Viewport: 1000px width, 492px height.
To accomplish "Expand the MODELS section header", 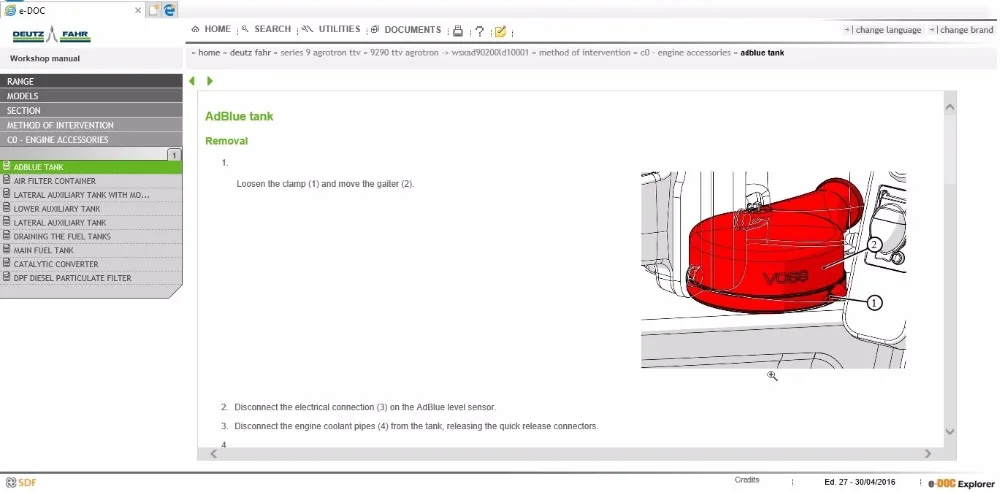I will tap(91, 96).
